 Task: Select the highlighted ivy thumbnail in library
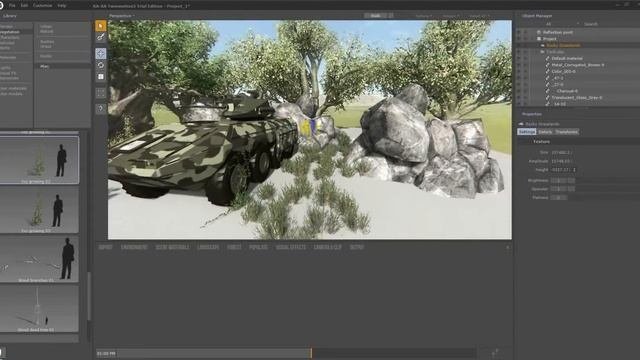point(39,160)
